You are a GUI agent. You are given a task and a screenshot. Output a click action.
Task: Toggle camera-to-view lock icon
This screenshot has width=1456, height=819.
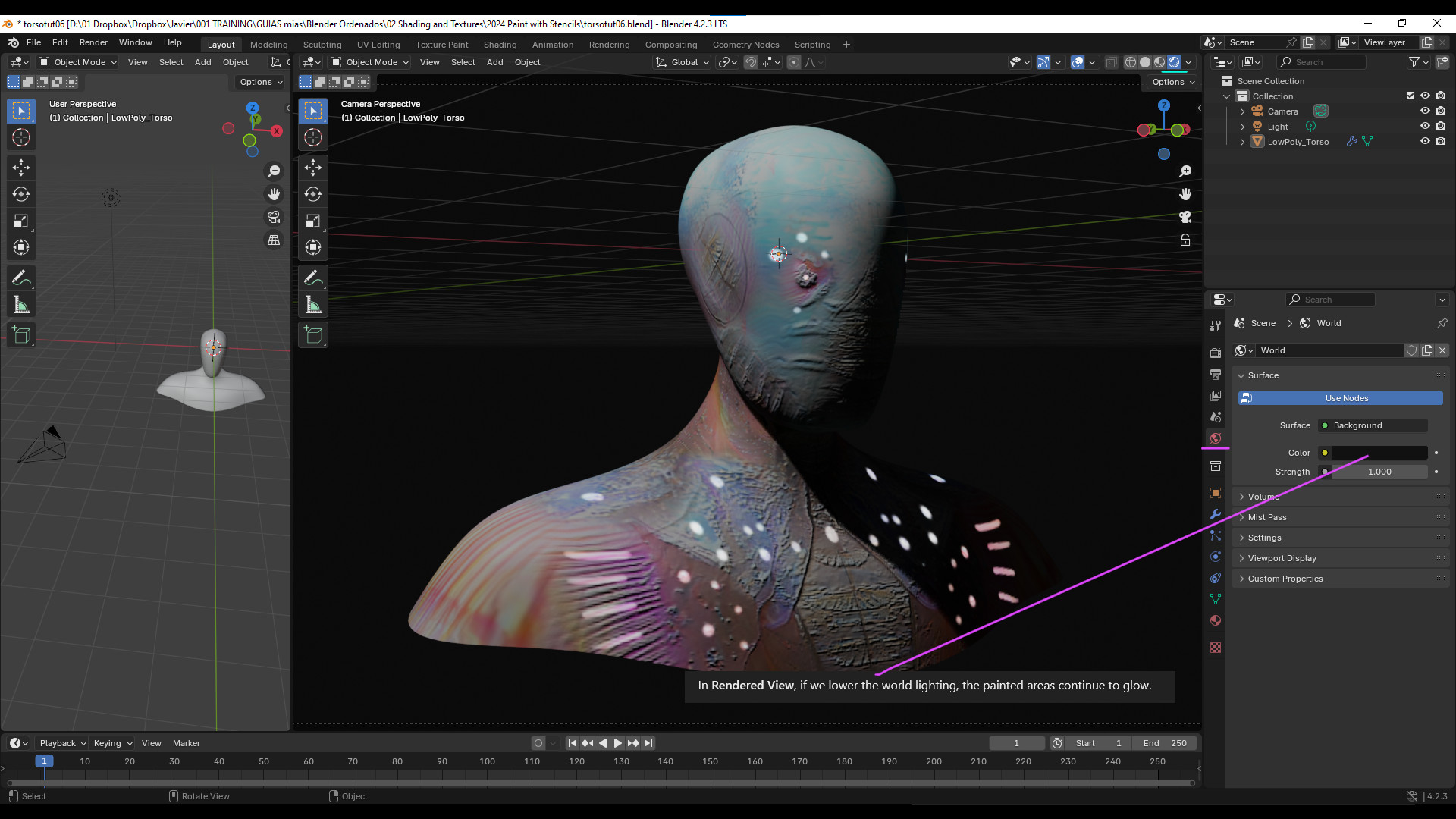pos(1185,240)
